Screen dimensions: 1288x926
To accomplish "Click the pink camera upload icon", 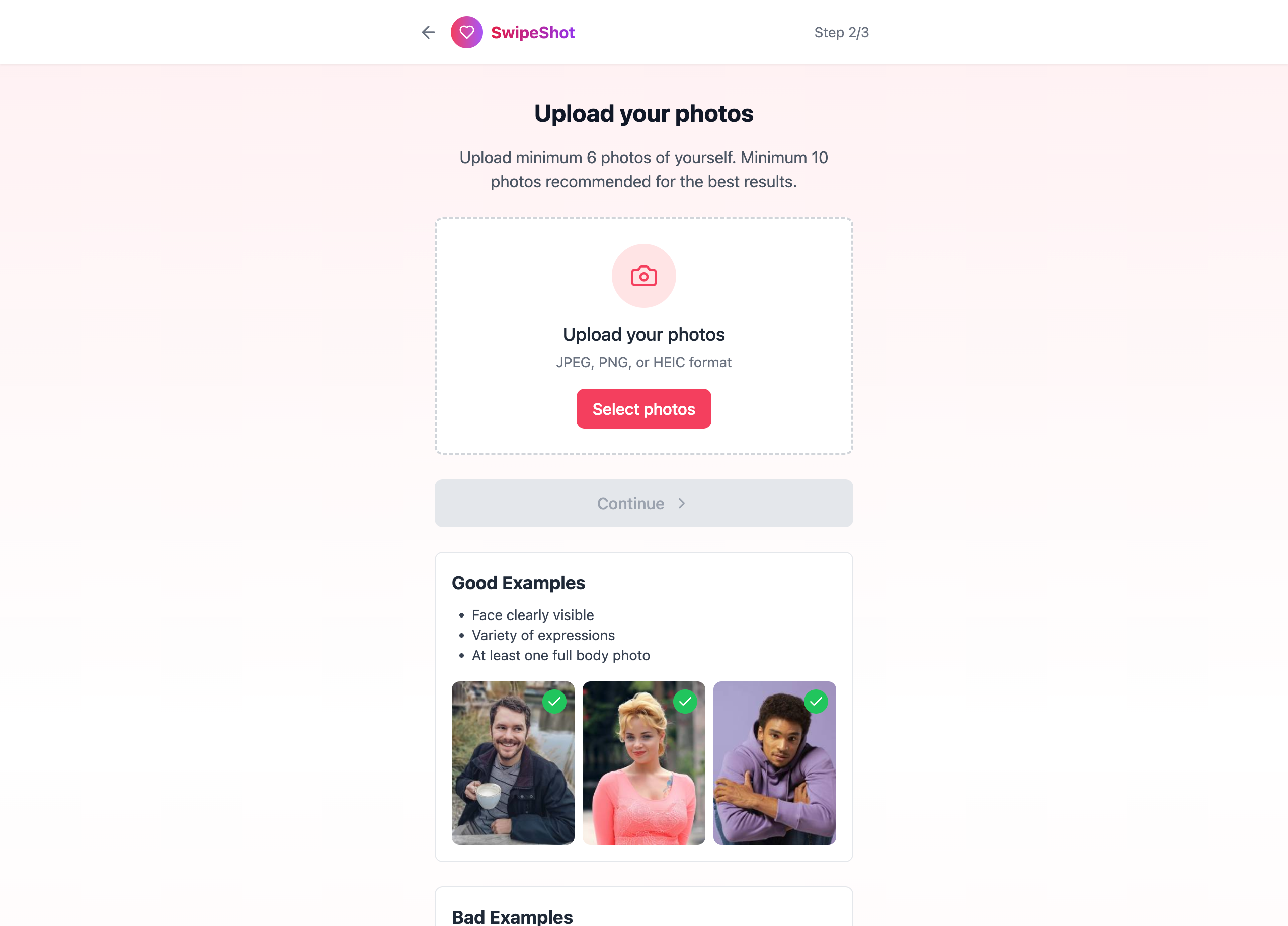I will tap(643, 276).
